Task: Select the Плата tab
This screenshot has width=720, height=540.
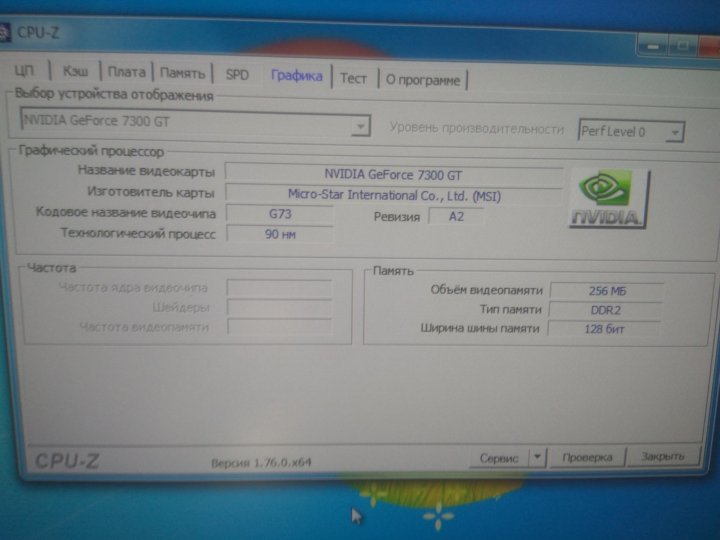Action: [127, 73]
